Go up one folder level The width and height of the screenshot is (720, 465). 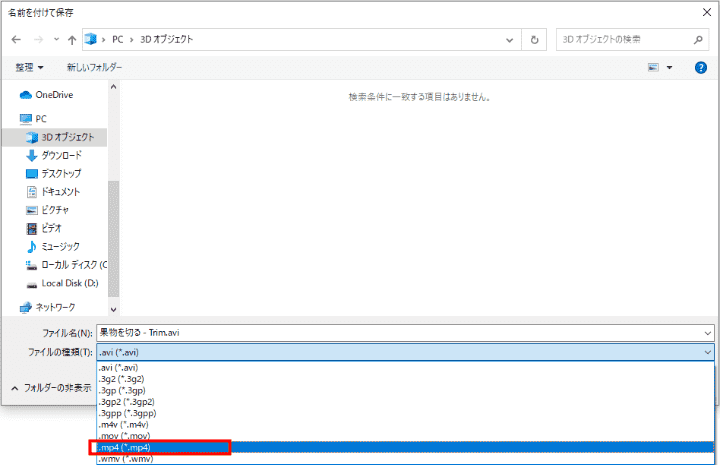pyautogui.click(x=72, y=40)
